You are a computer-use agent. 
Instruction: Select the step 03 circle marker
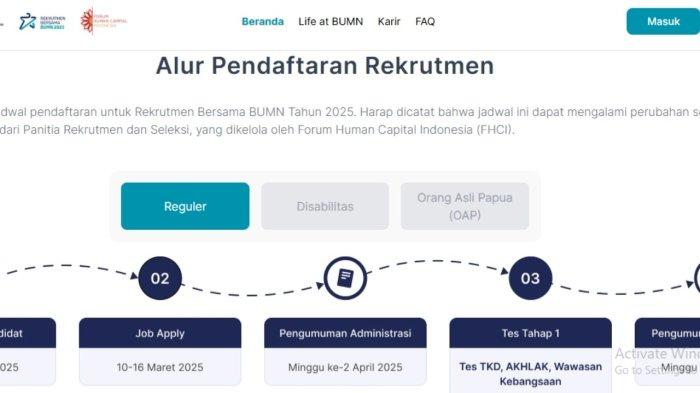[x=530, y=278]
